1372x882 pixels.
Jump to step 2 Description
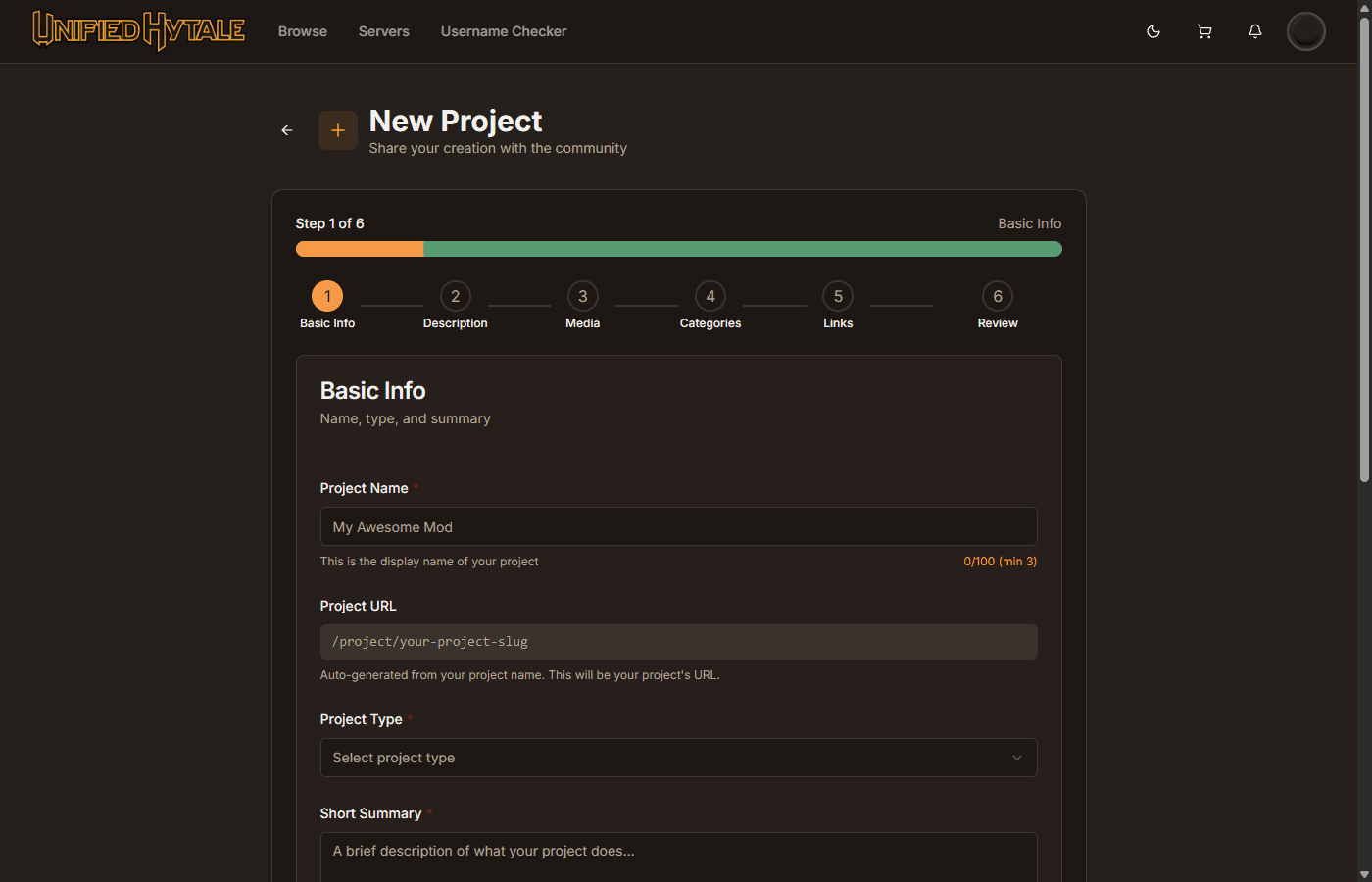click(455, 296)
